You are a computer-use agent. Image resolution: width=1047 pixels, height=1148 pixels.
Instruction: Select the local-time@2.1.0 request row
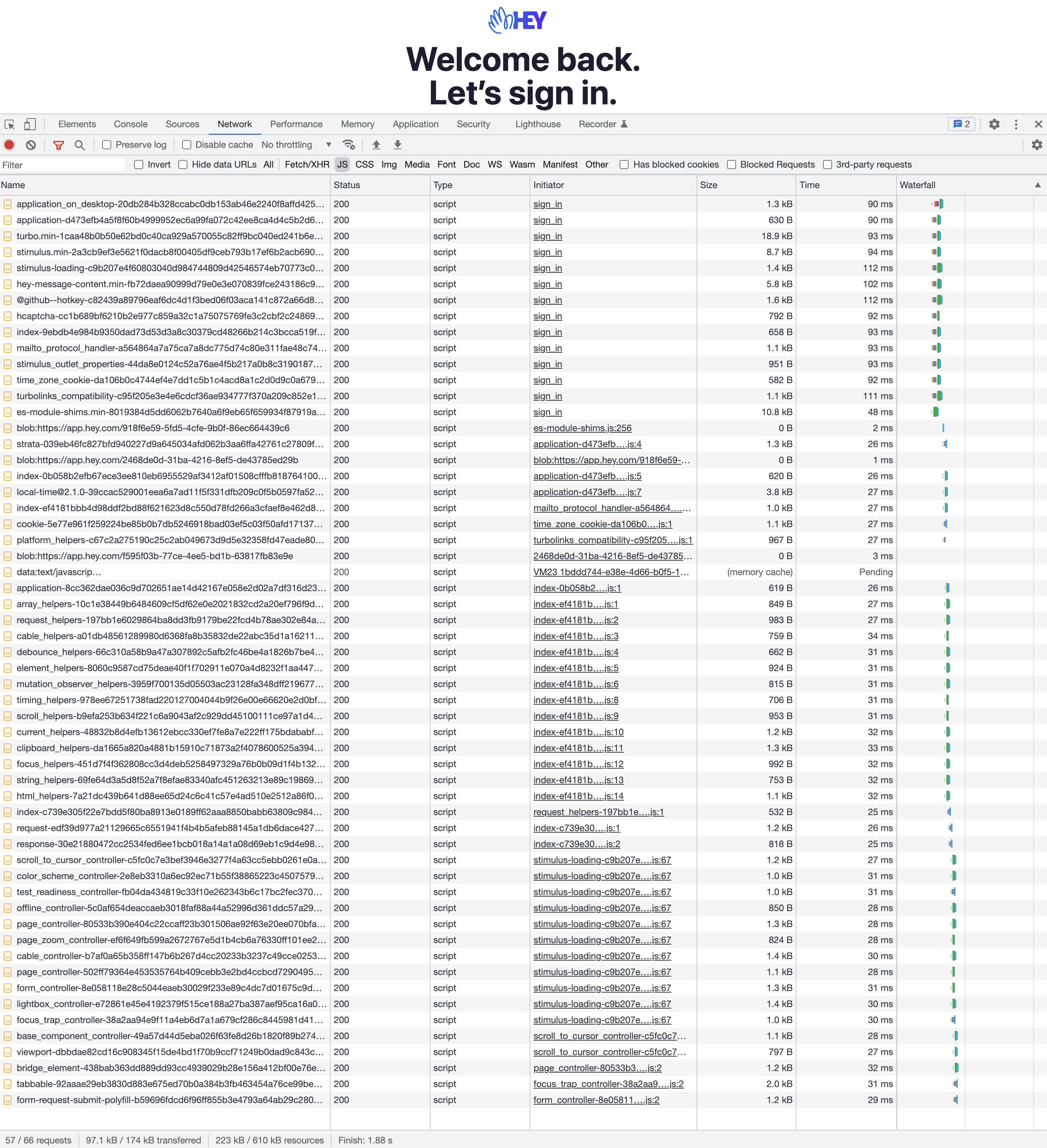tap(523, 492)
